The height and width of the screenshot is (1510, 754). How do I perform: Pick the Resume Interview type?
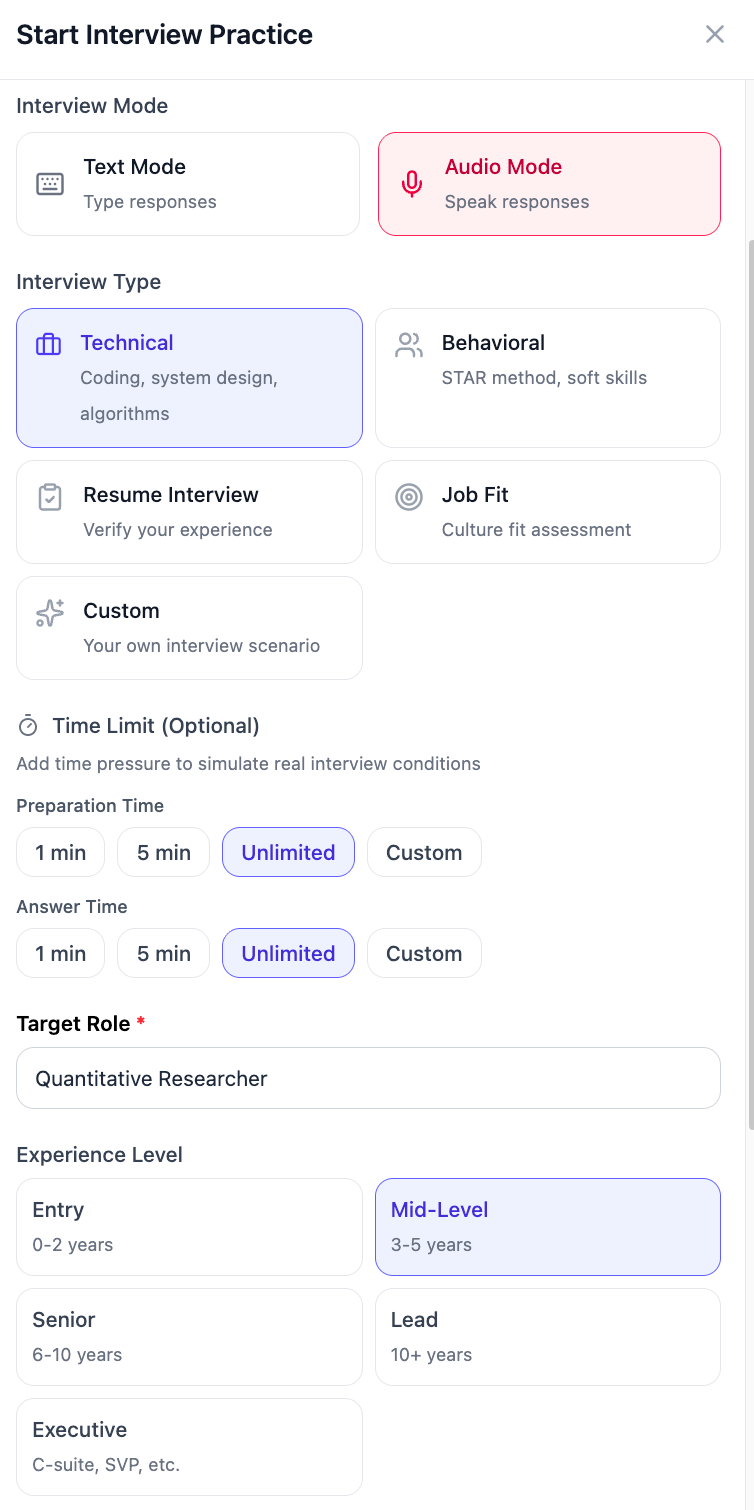pyautogui.click(x=189, y=512)
